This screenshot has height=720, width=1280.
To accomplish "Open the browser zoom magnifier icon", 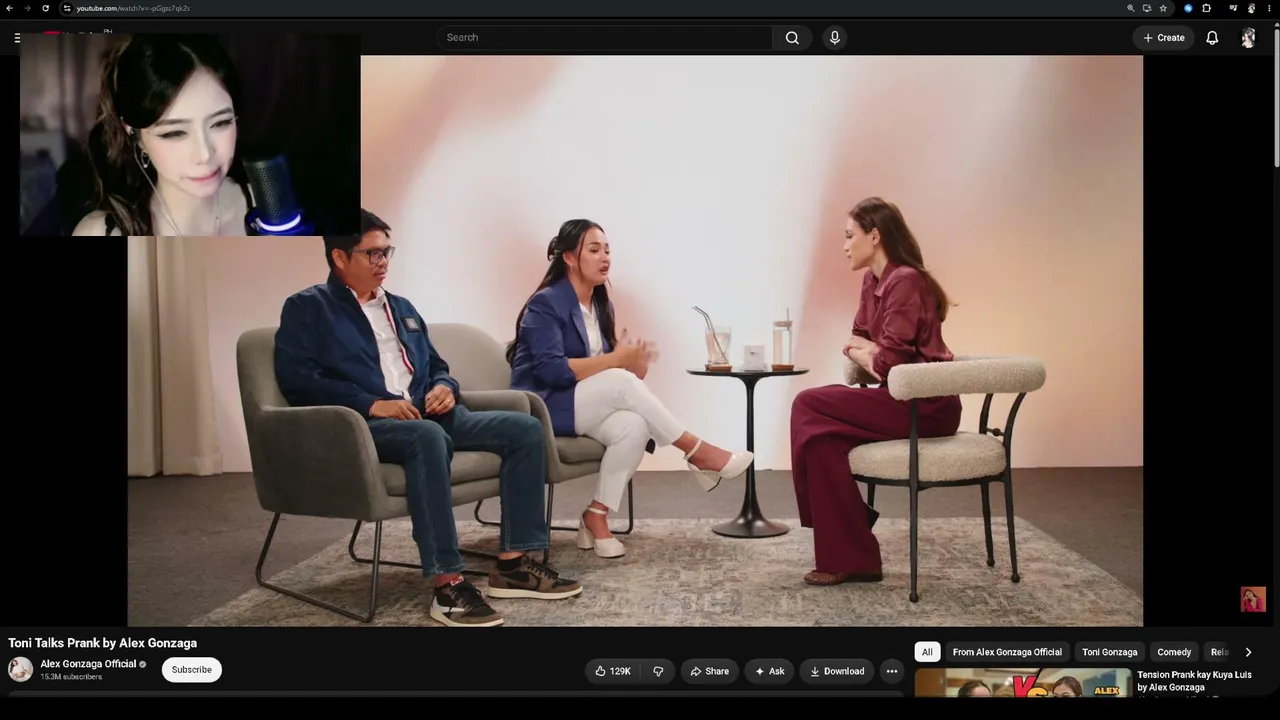I will click(1131, 8).
